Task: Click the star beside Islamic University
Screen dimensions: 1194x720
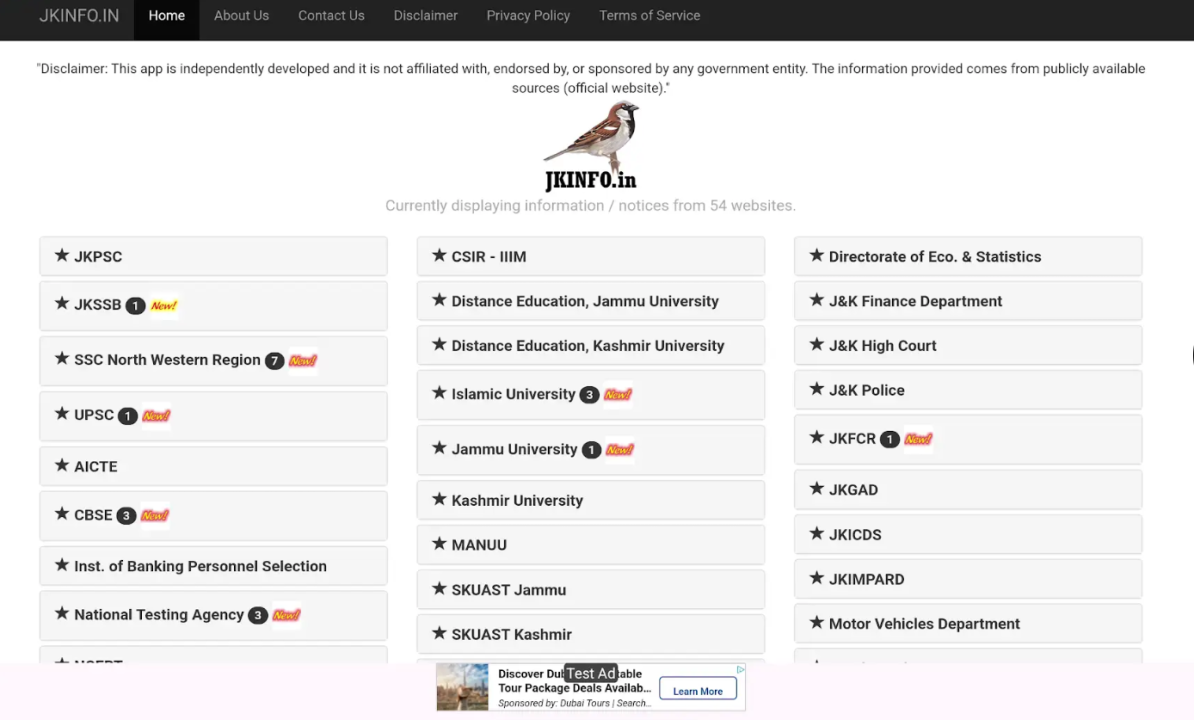Action: [x=439, y=393]
